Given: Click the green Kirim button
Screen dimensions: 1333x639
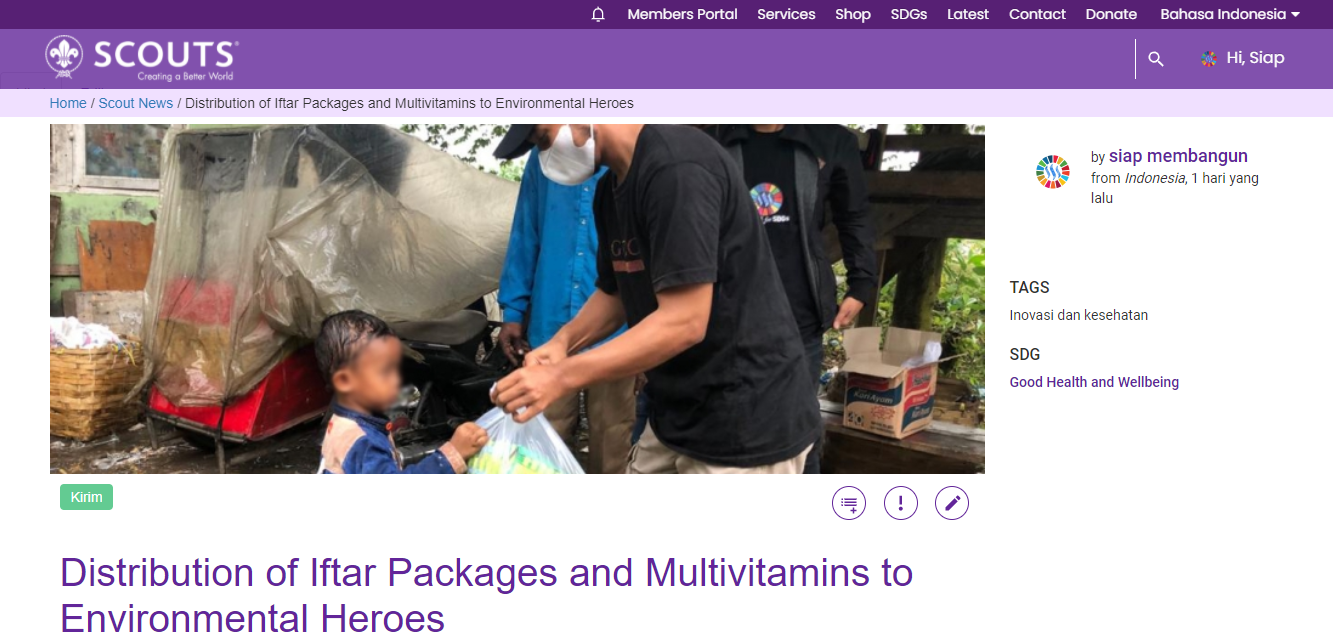Looking at the screenshot, I should click(x=86, y=497).
